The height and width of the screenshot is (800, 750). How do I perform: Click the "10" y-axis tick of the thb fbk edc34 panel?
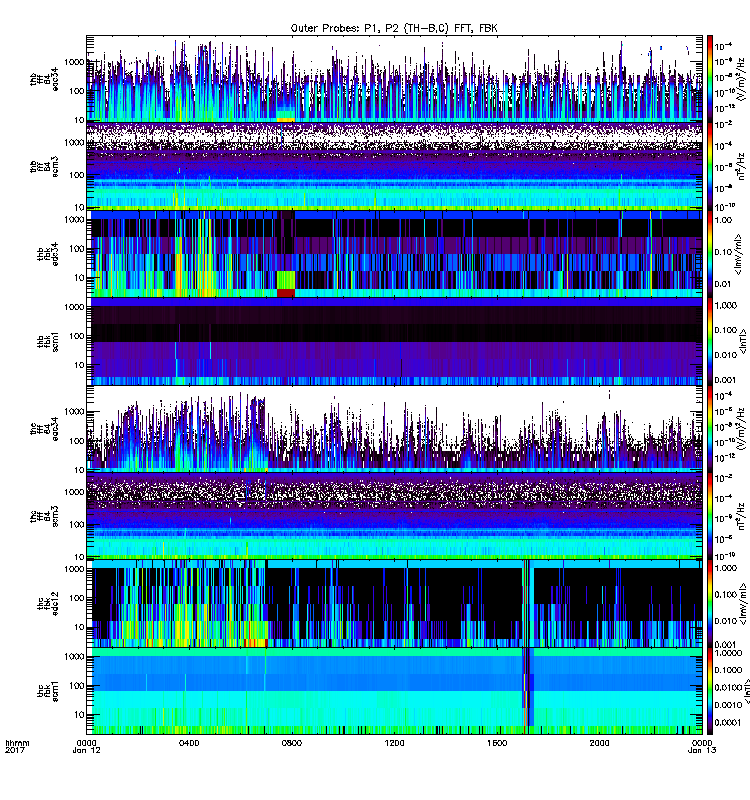[x=80, y=278]
